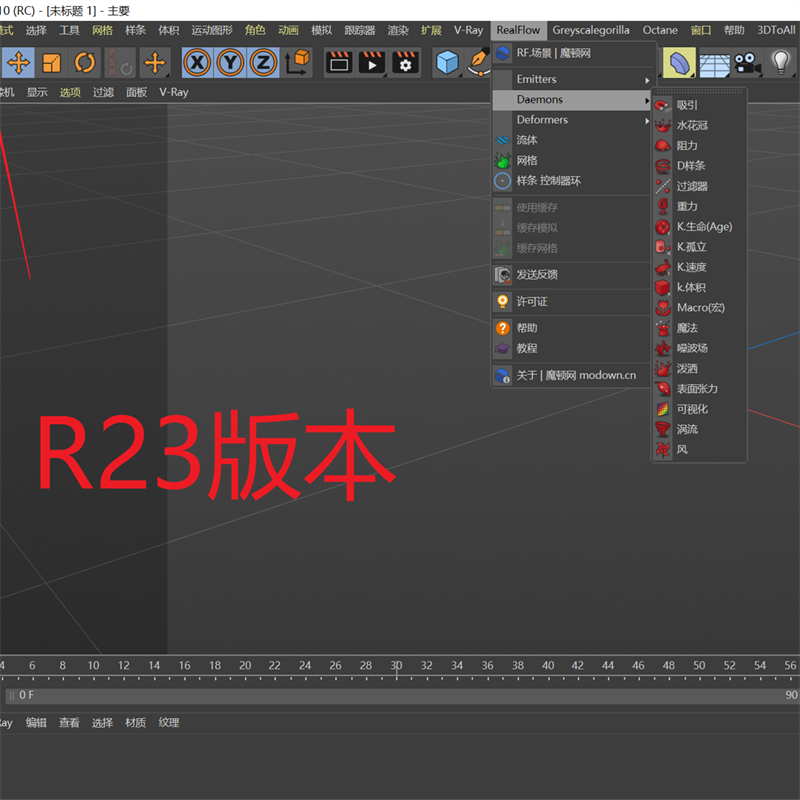Screen dimensions: 800x800
Task: Toggle X axis lock
Action: (197, 63)
